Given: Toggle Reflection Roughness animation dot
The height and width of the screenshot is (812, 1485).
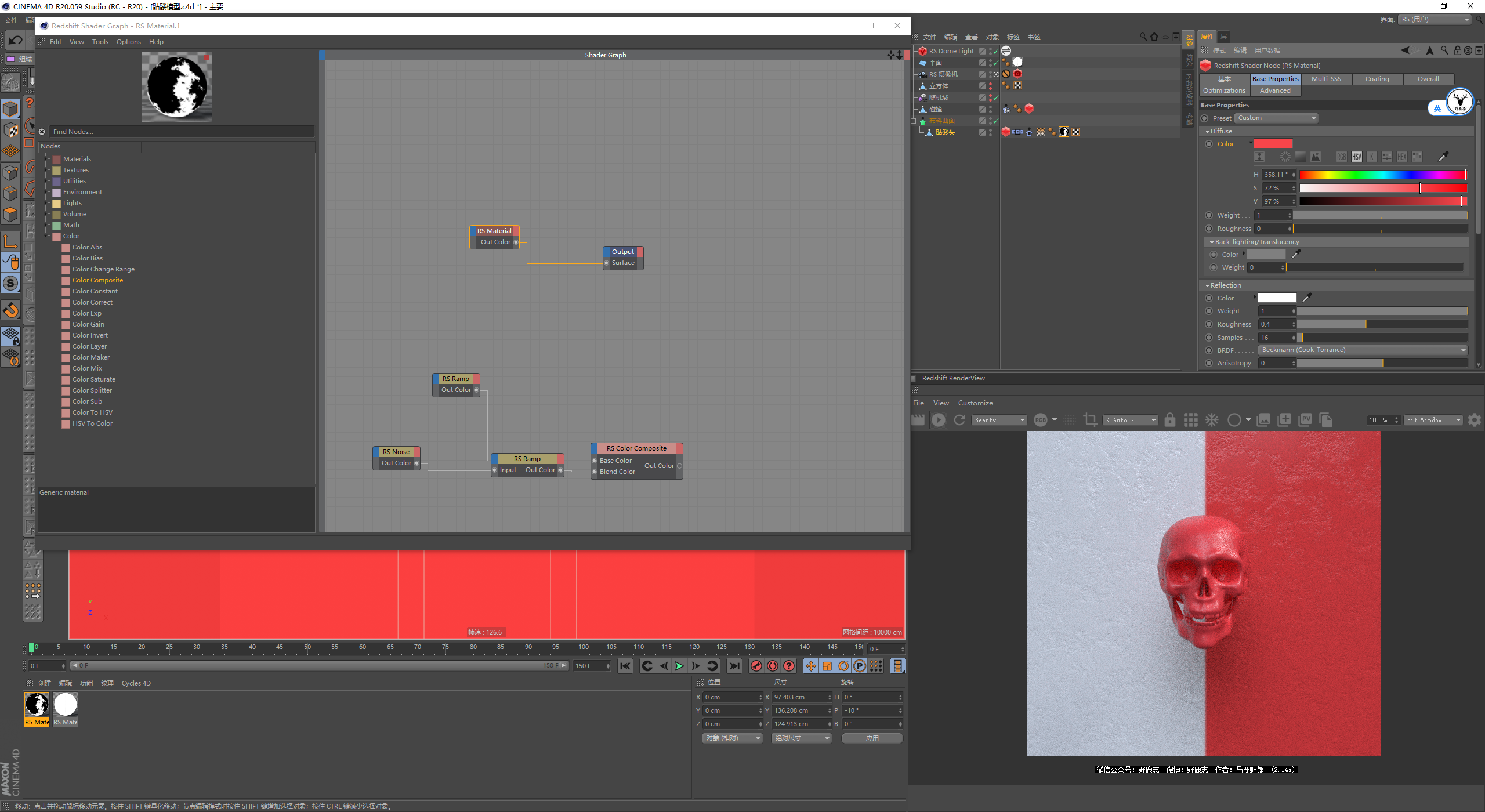Looking at the screenshot, I should 1209,324.
